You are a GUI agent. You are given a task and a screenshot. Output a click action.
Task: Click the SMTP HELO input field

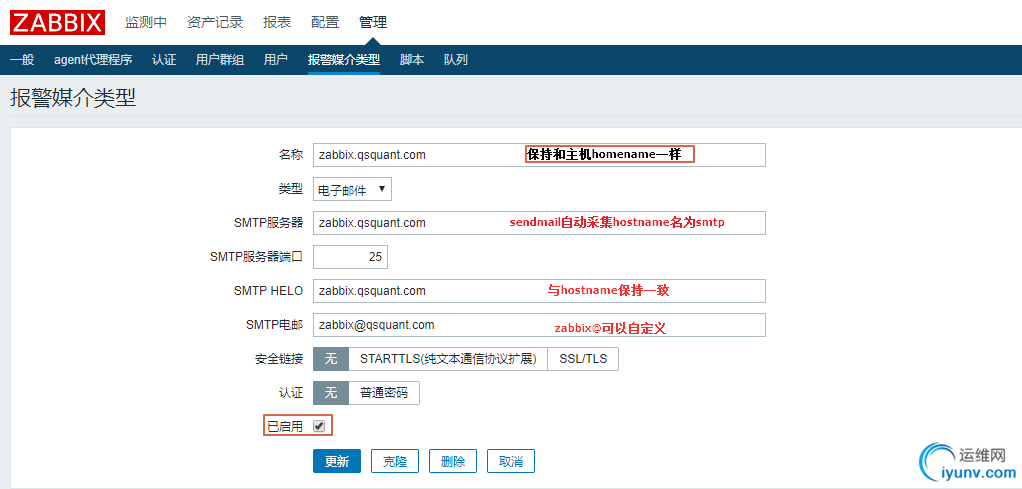point(539,291)
